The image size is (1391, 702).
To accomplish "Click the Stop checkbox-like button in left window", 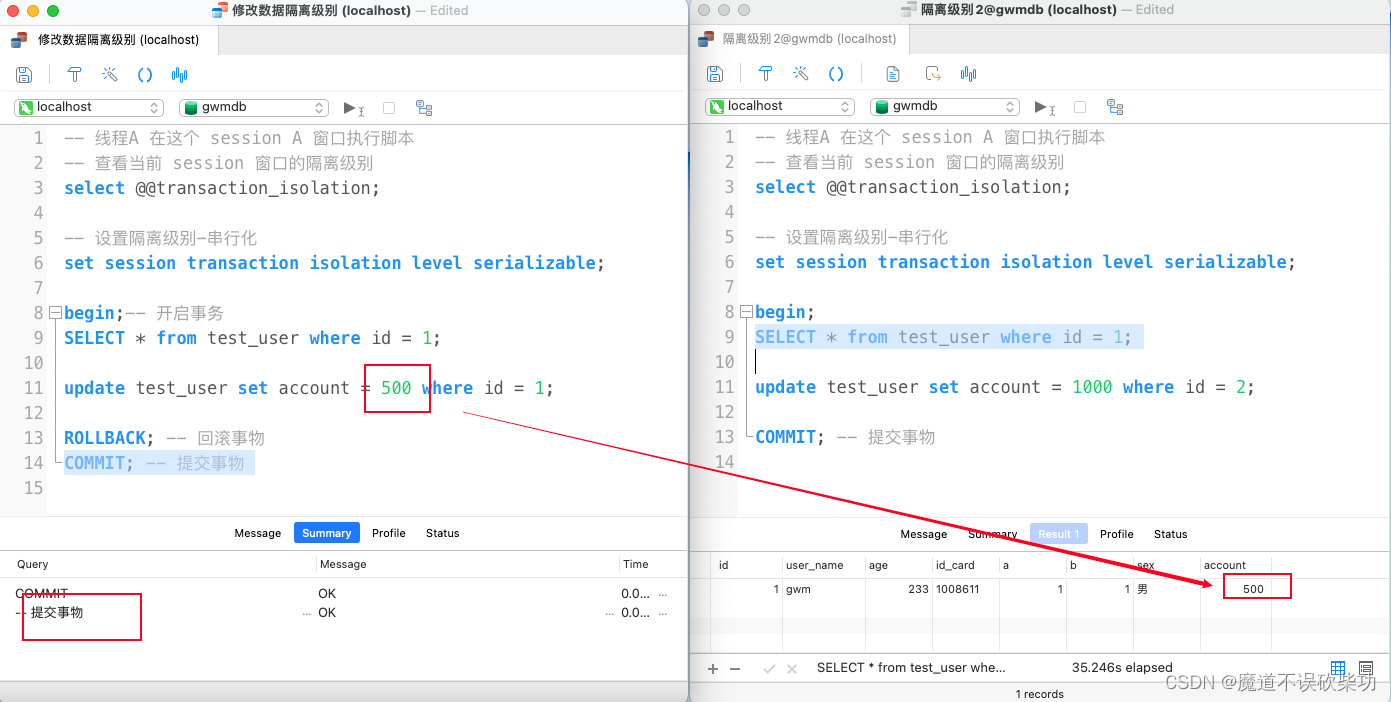I will (389, 108).
